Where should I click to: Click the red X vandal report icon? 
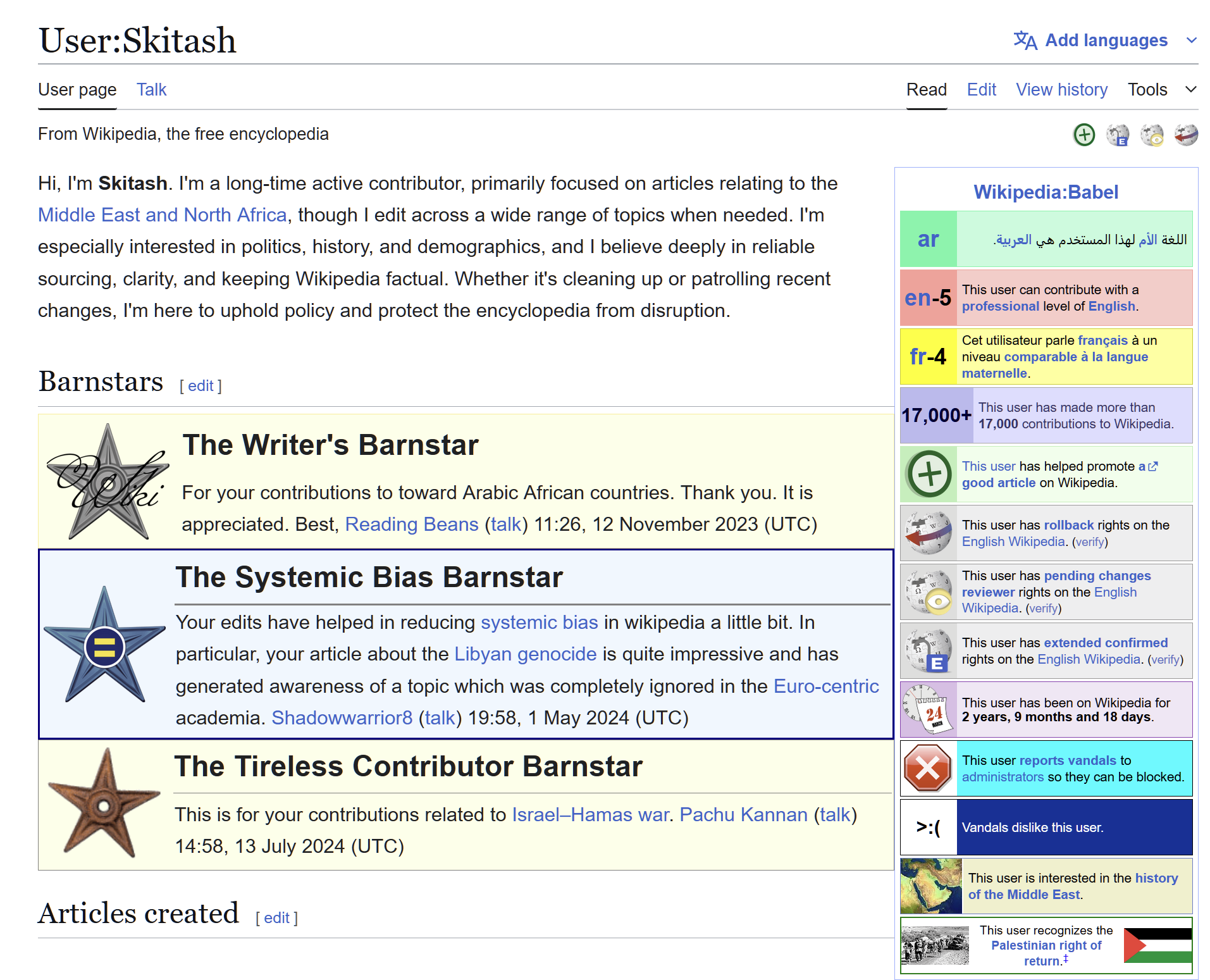pyautogui.click(x=928, y=768)
